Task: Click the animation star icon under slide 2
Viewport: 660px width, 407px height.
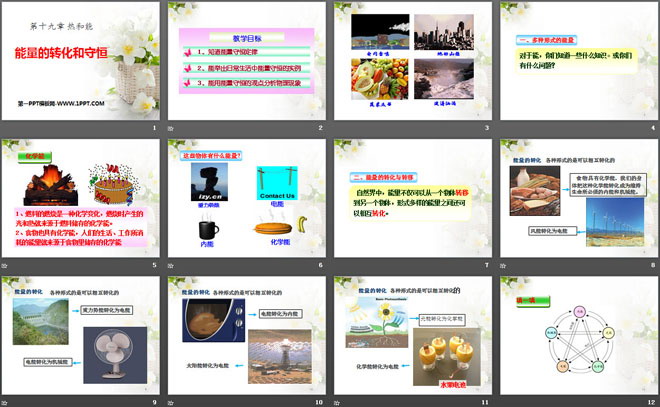Action: (x=170, y=128)
